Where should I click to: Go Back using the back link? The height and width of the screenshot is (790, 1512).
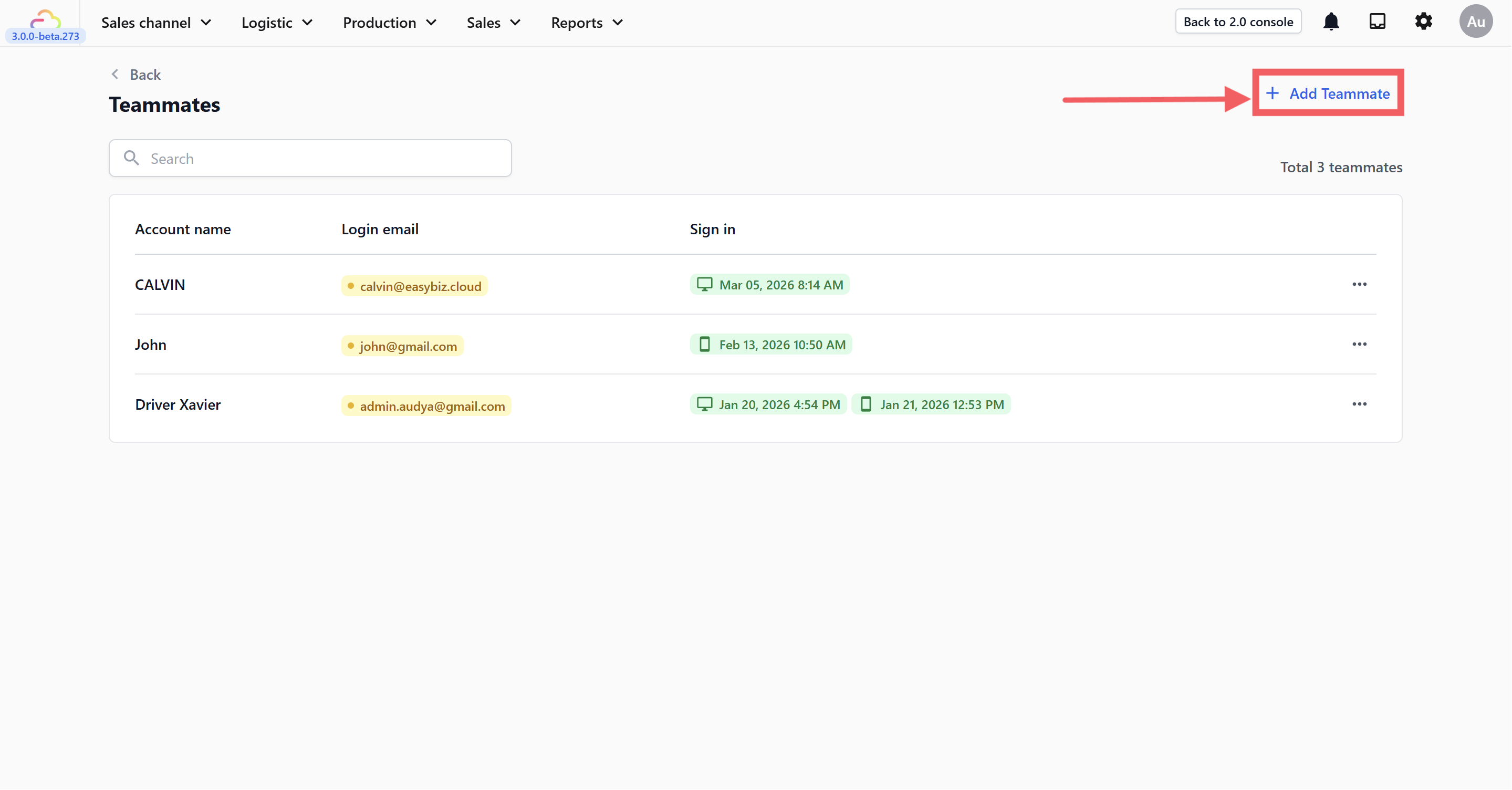tap(136, 75)
